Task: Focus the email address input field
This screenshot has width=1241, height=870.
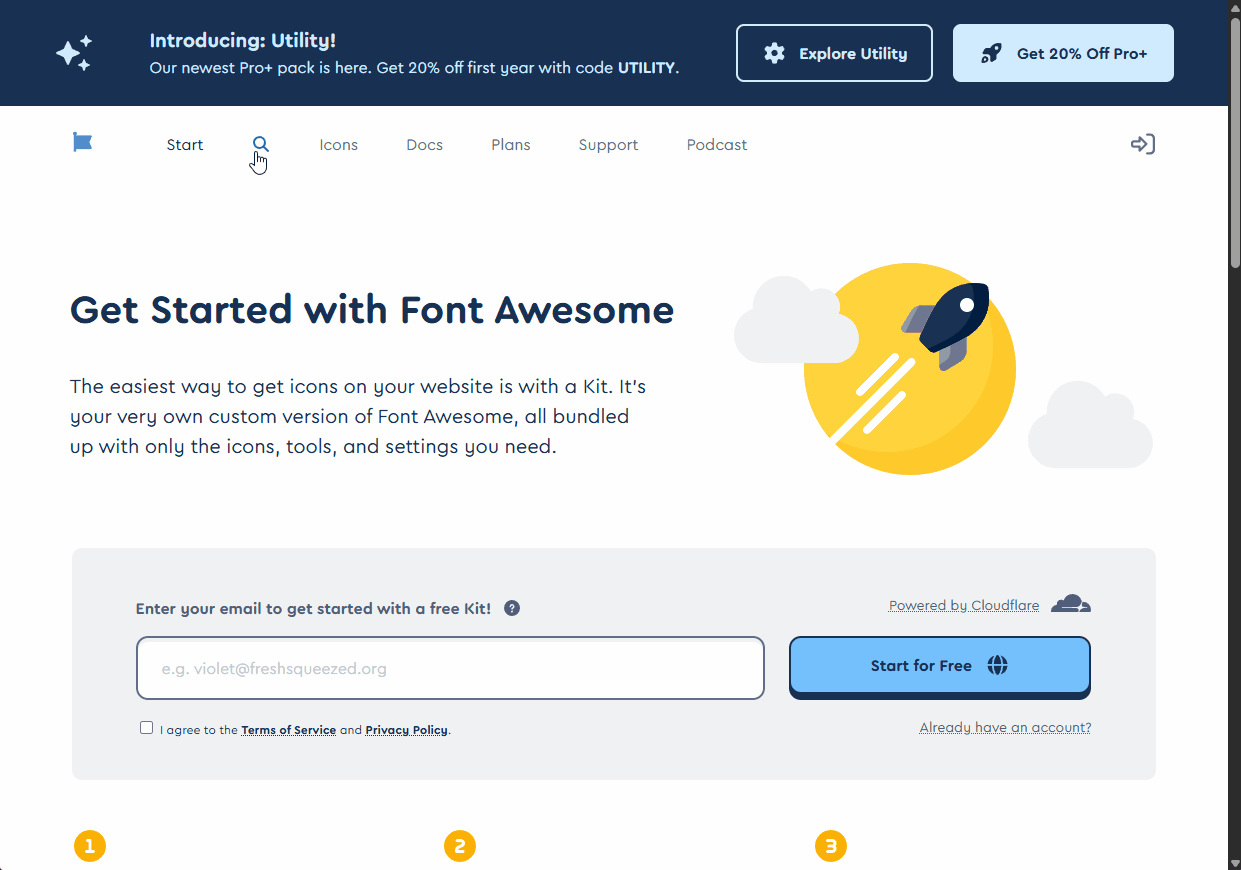Action: coord(450,668)
